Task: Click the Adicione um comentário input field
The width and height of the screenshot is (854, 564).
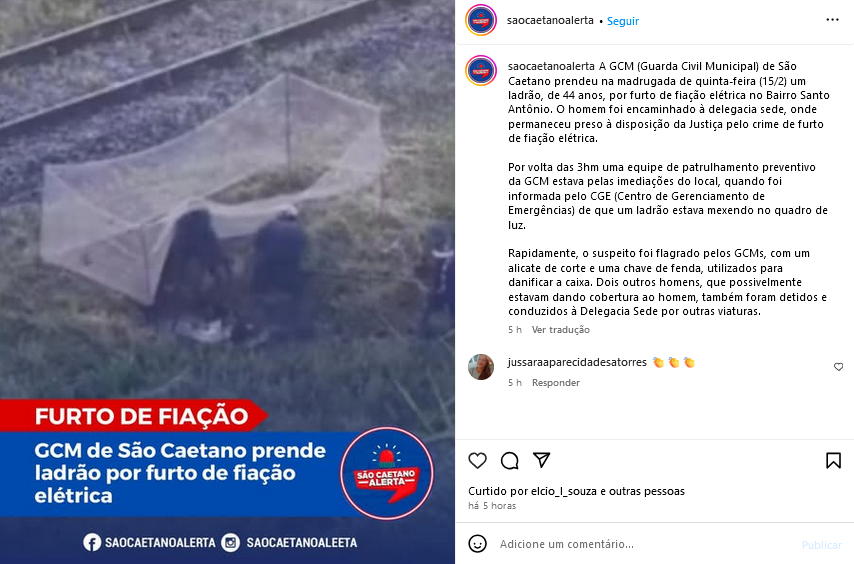Action: click(645, 544)
